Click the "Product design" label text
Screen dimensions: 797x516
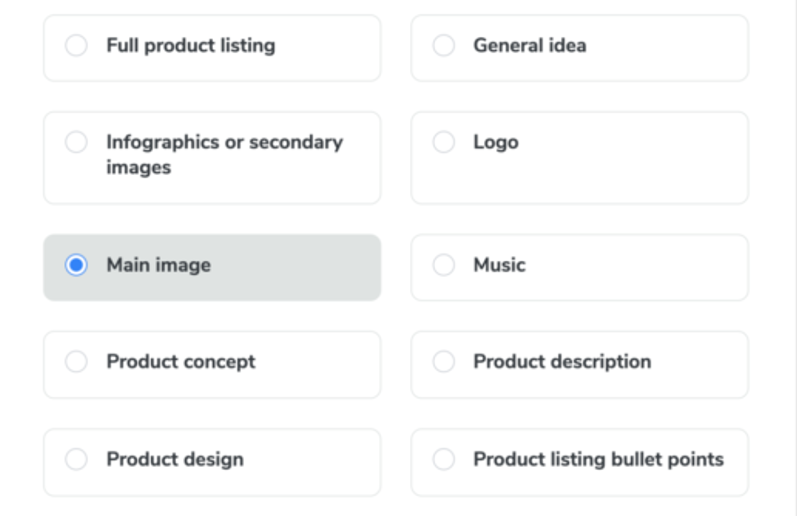tap(175, 460)
